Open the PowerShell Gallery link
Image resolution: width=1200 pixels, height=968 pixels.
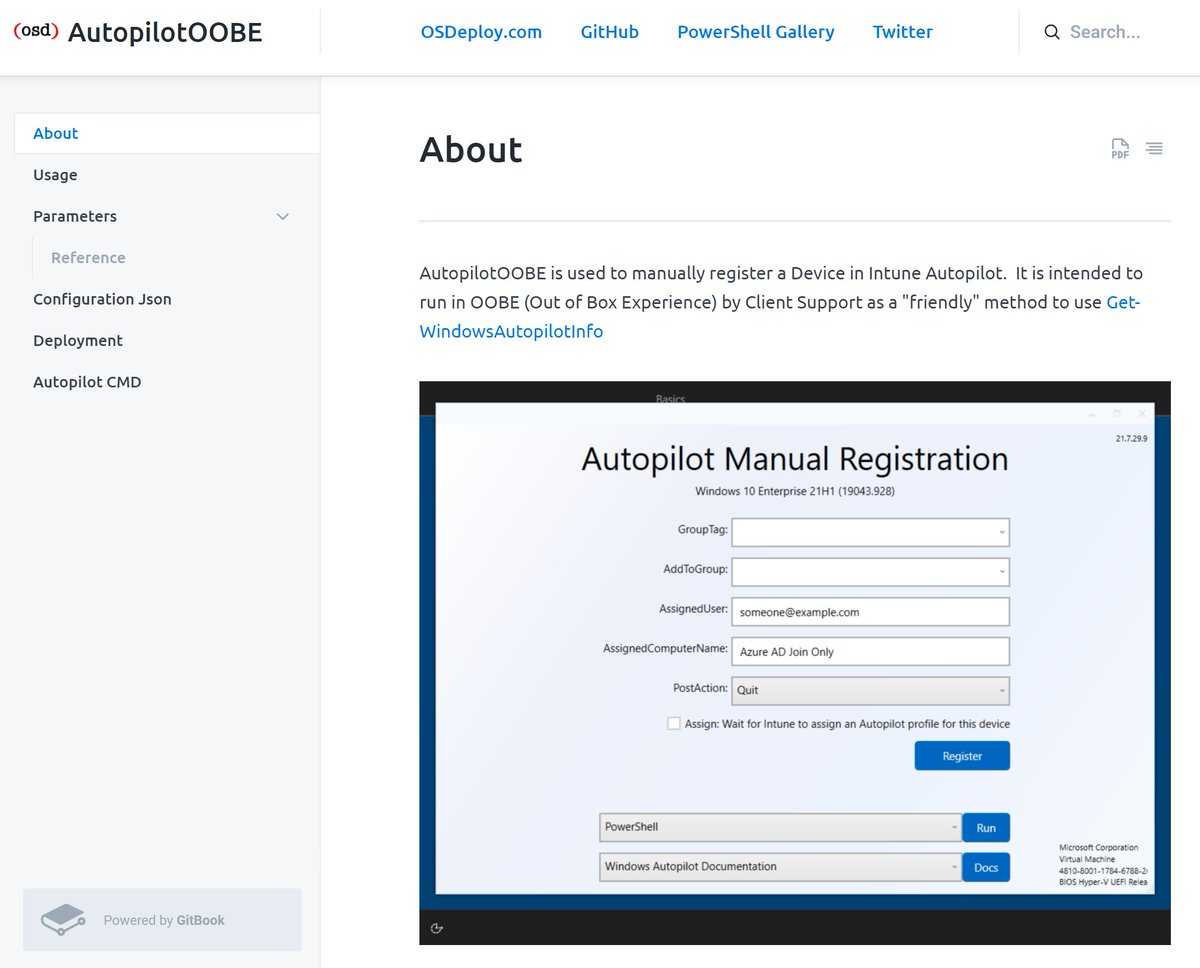[755, 32]
